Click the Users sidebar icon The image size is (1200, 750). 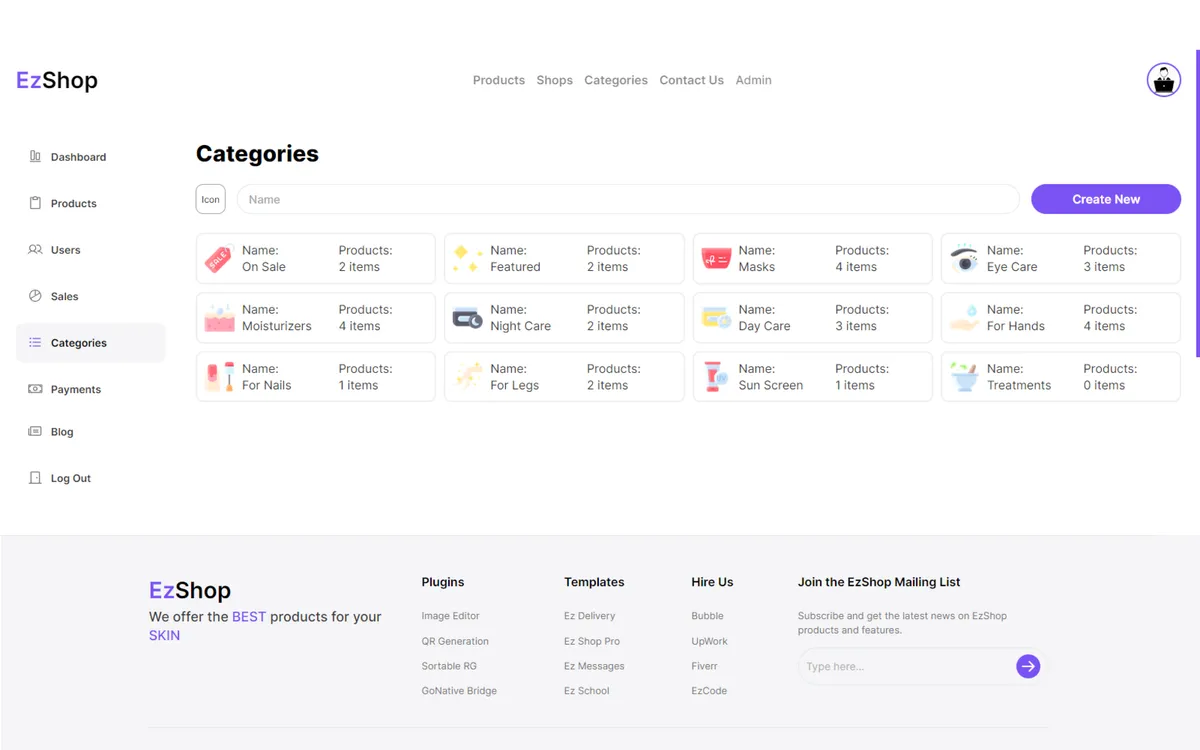point(35,250)
